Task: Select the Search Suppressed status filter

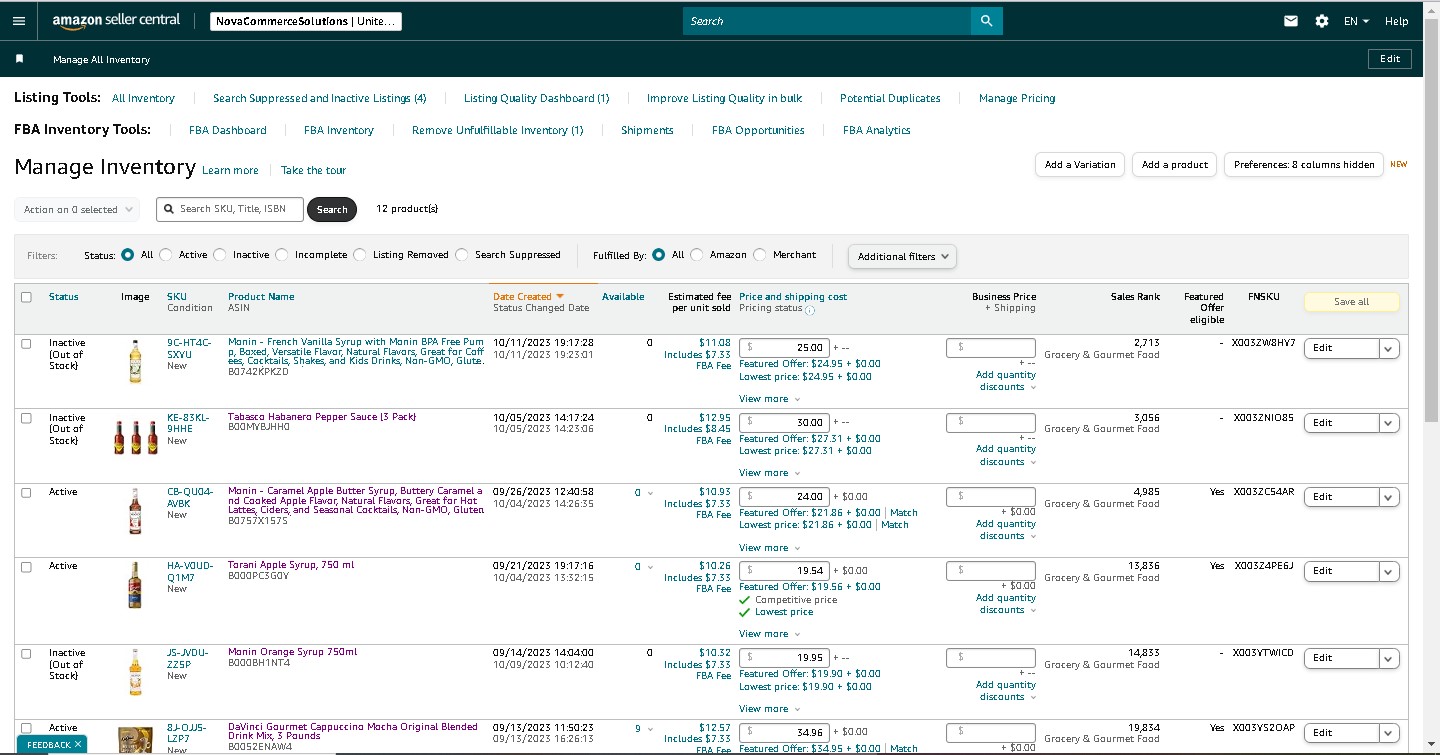Action: point(462,255)
